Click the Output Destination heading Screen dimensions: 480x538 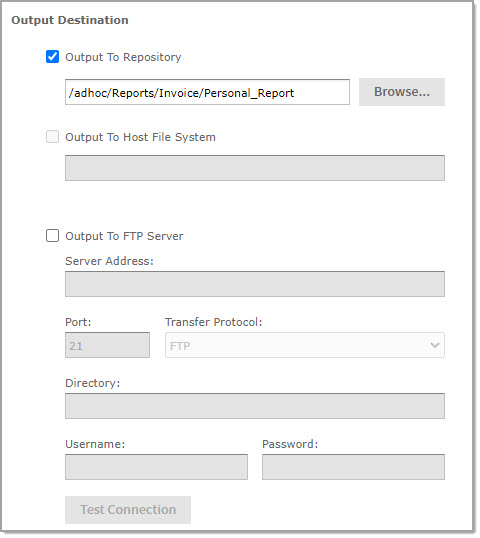click(70, 20)
